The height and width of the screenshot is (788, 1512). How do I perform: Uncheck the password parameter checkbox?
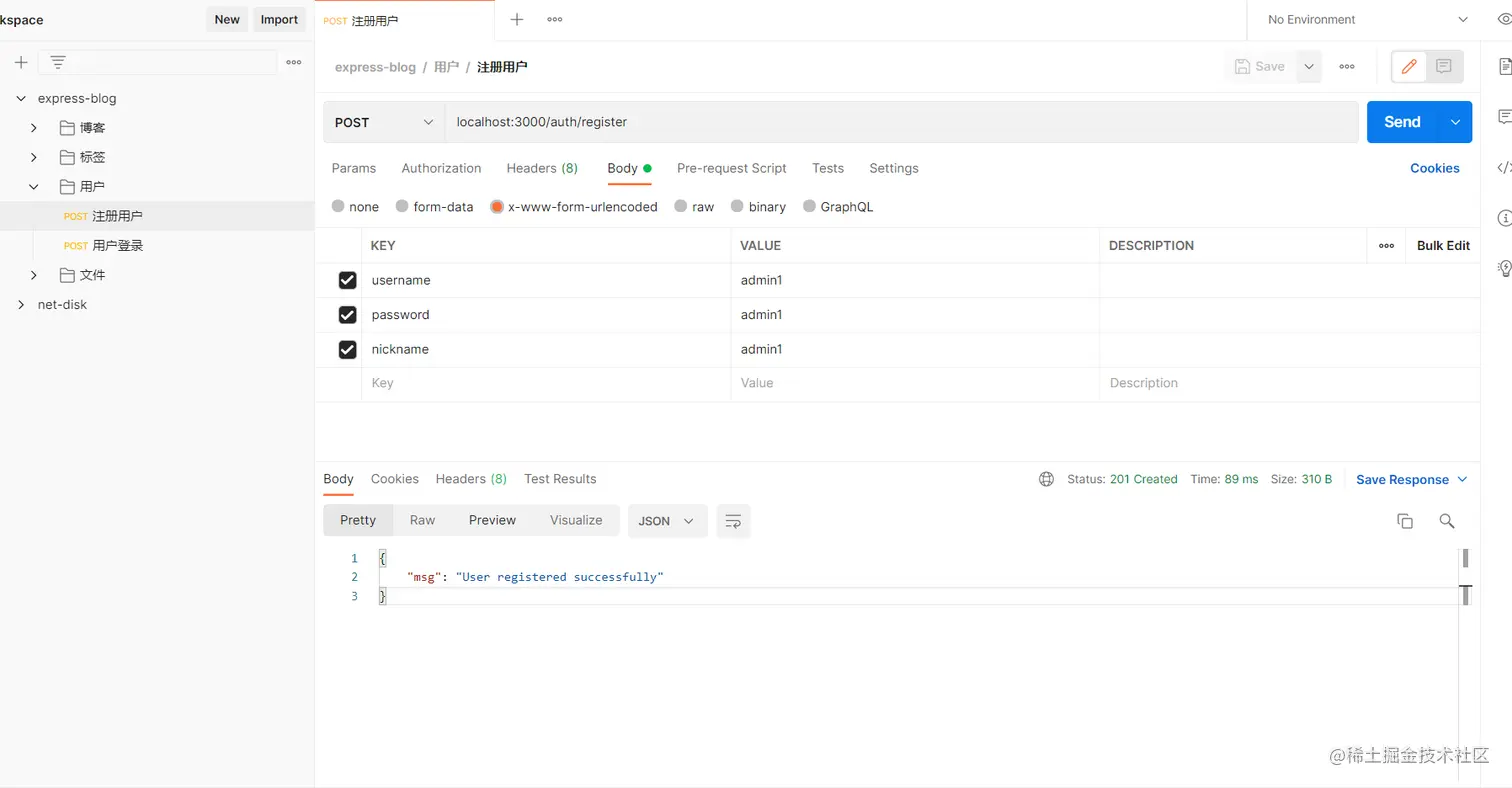[x=347, y=315]
